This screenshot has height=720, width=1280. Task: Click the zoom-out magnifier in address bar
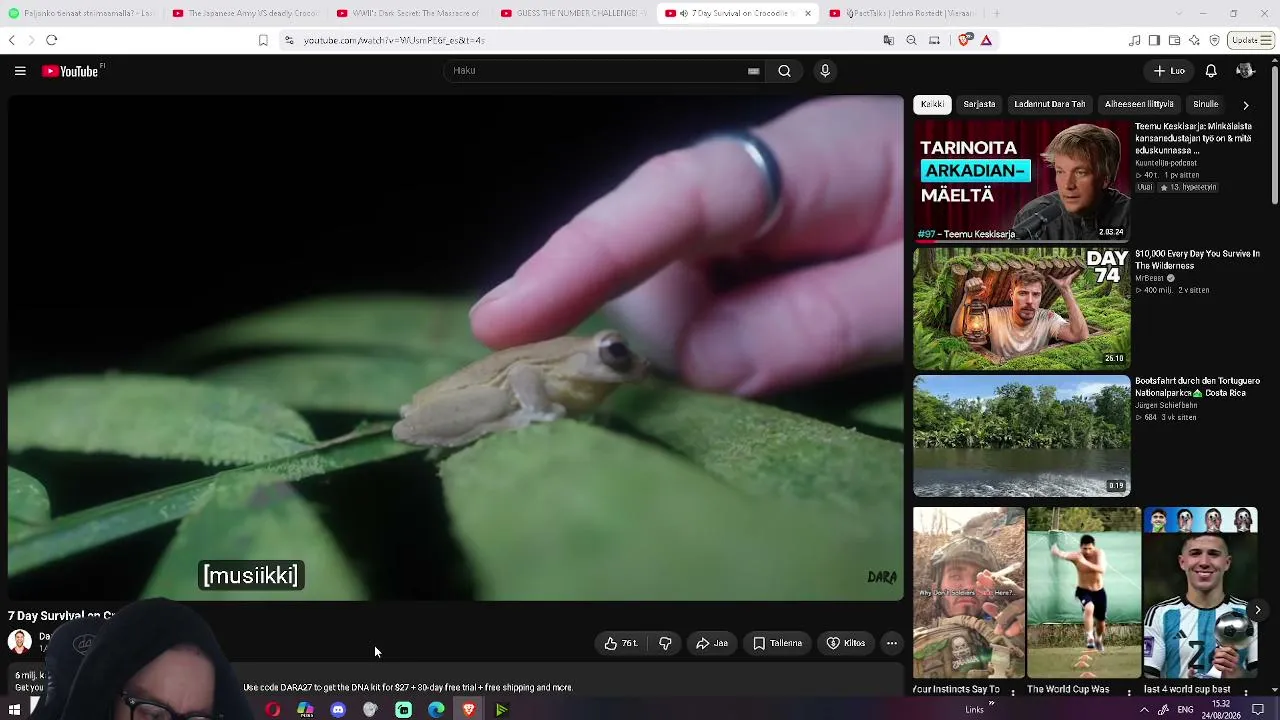(x=911, y=40)
